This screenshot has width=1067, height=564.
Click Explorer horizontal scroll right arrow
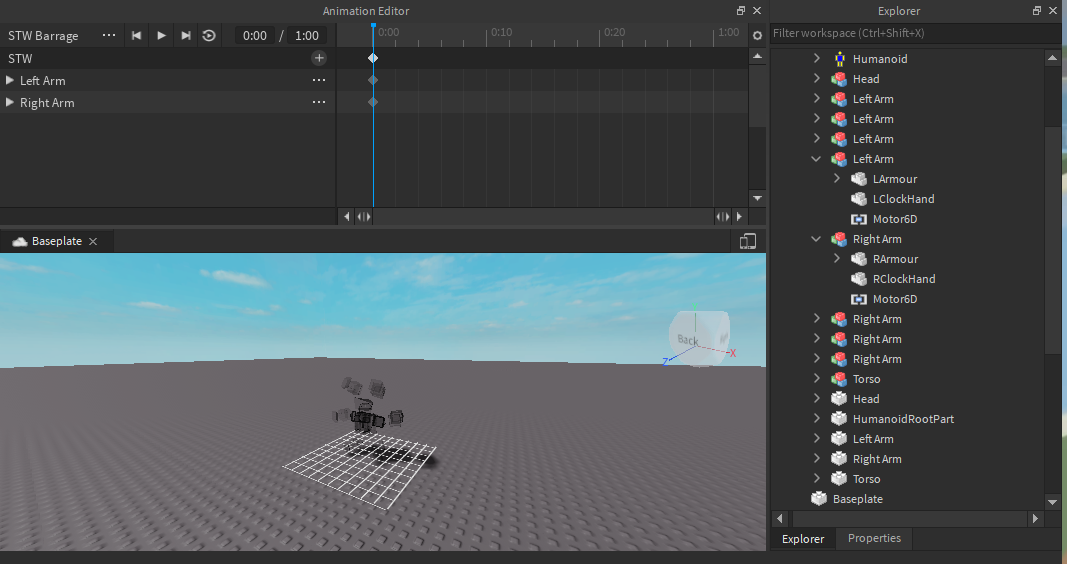[1035, 518]
